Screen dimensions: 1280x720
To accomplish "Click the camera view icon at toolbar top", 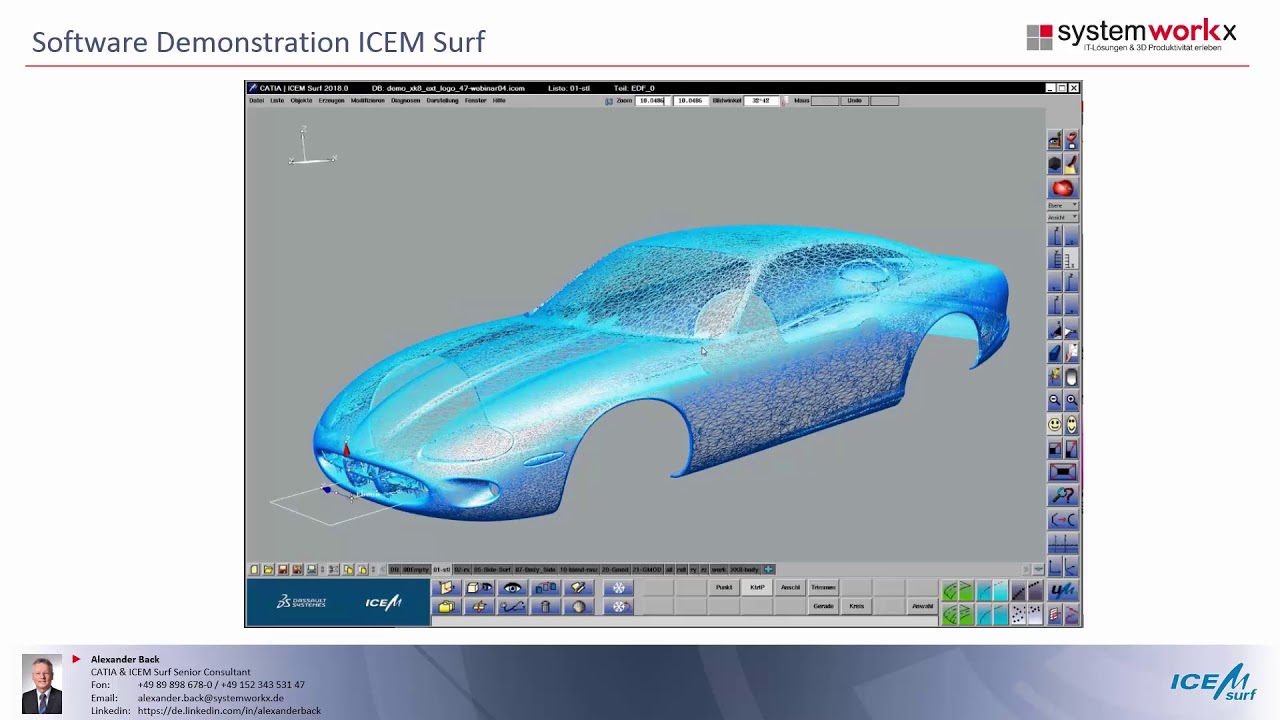I will (x=1054, y=140).
